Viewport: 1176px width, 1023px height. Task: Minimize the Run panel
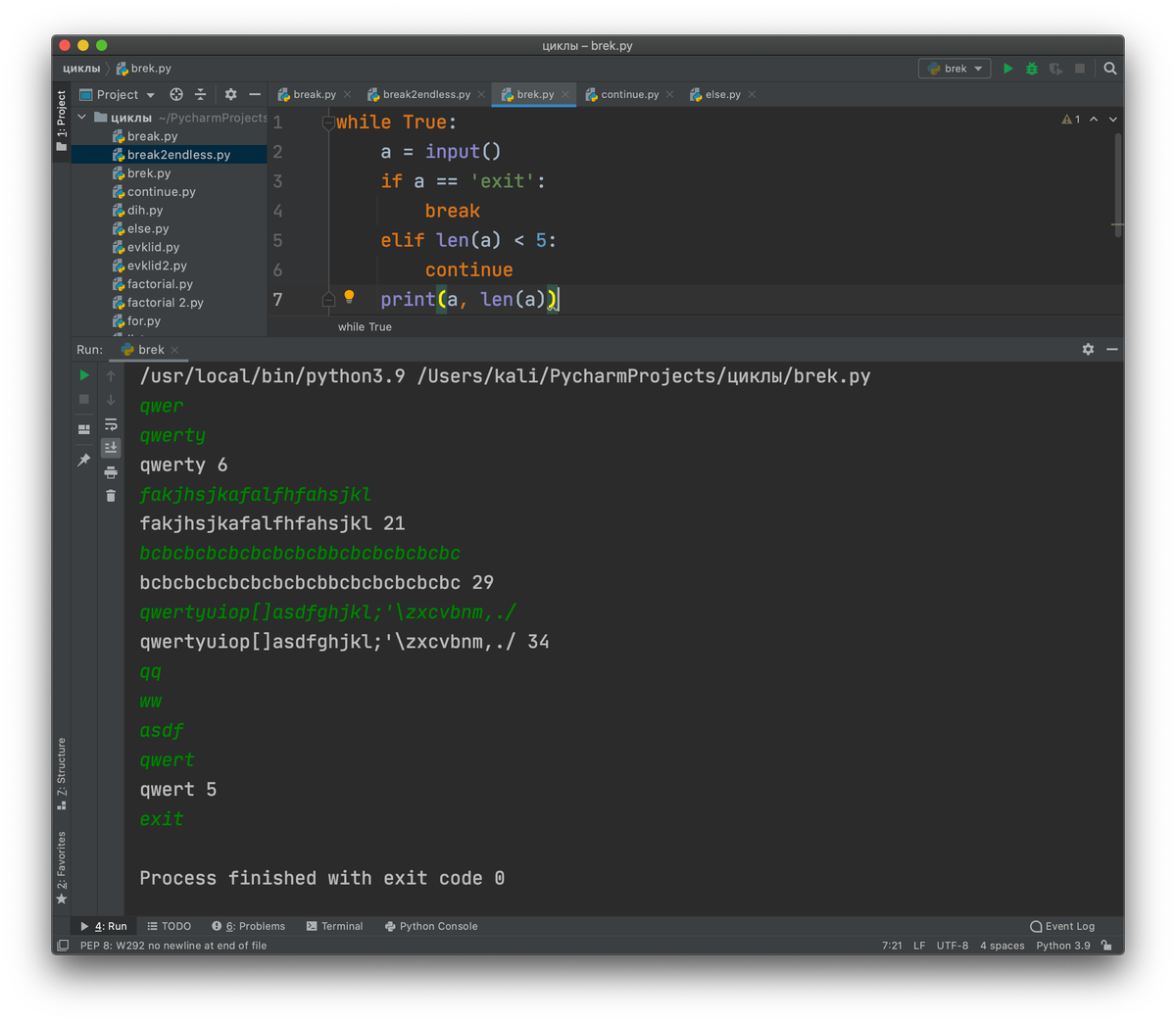pyautogui.click(x=1112, y=349)
